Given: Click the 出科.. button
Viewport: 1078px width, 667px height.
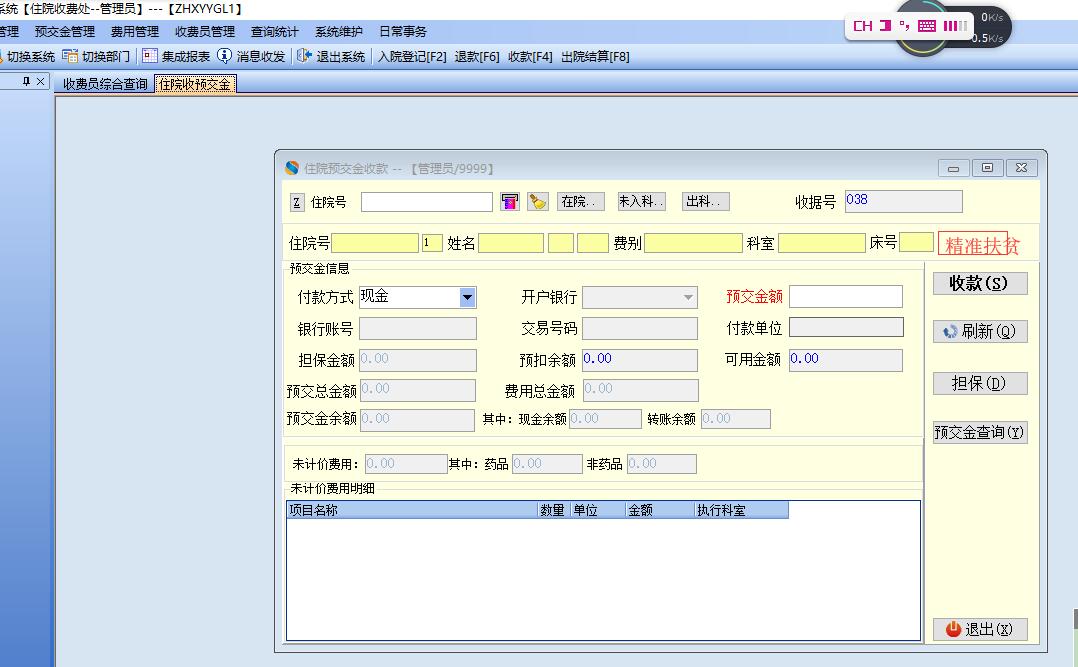Looking at the screenshot, I should pos(706,201).
